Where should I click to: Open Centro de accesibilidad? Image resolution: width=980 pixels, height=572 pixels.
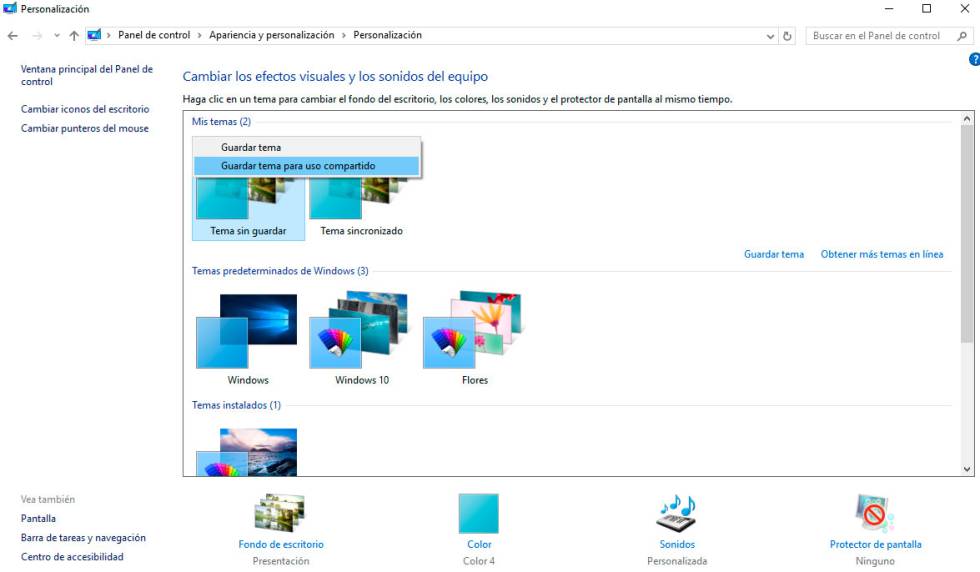[x=72, y=557]
